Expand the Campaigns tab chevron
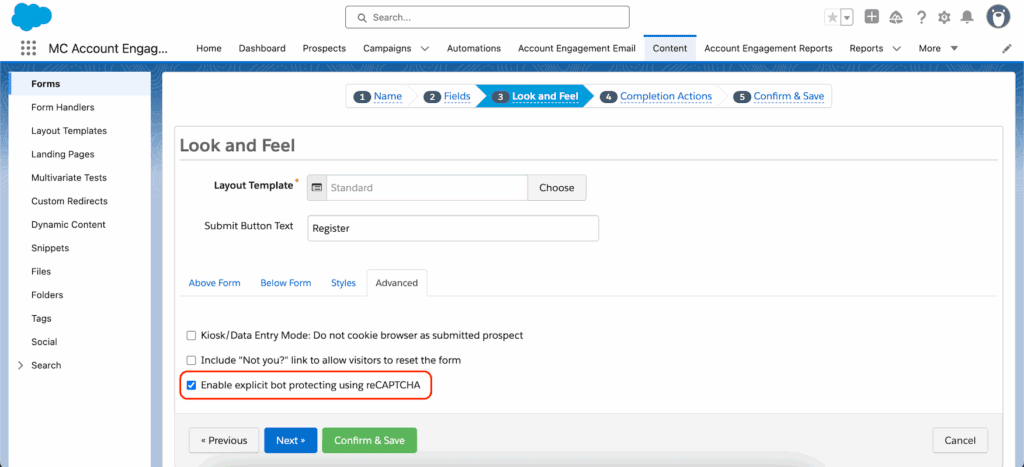Viewport: 1024px width, 467px height. [x=425, y=49]
